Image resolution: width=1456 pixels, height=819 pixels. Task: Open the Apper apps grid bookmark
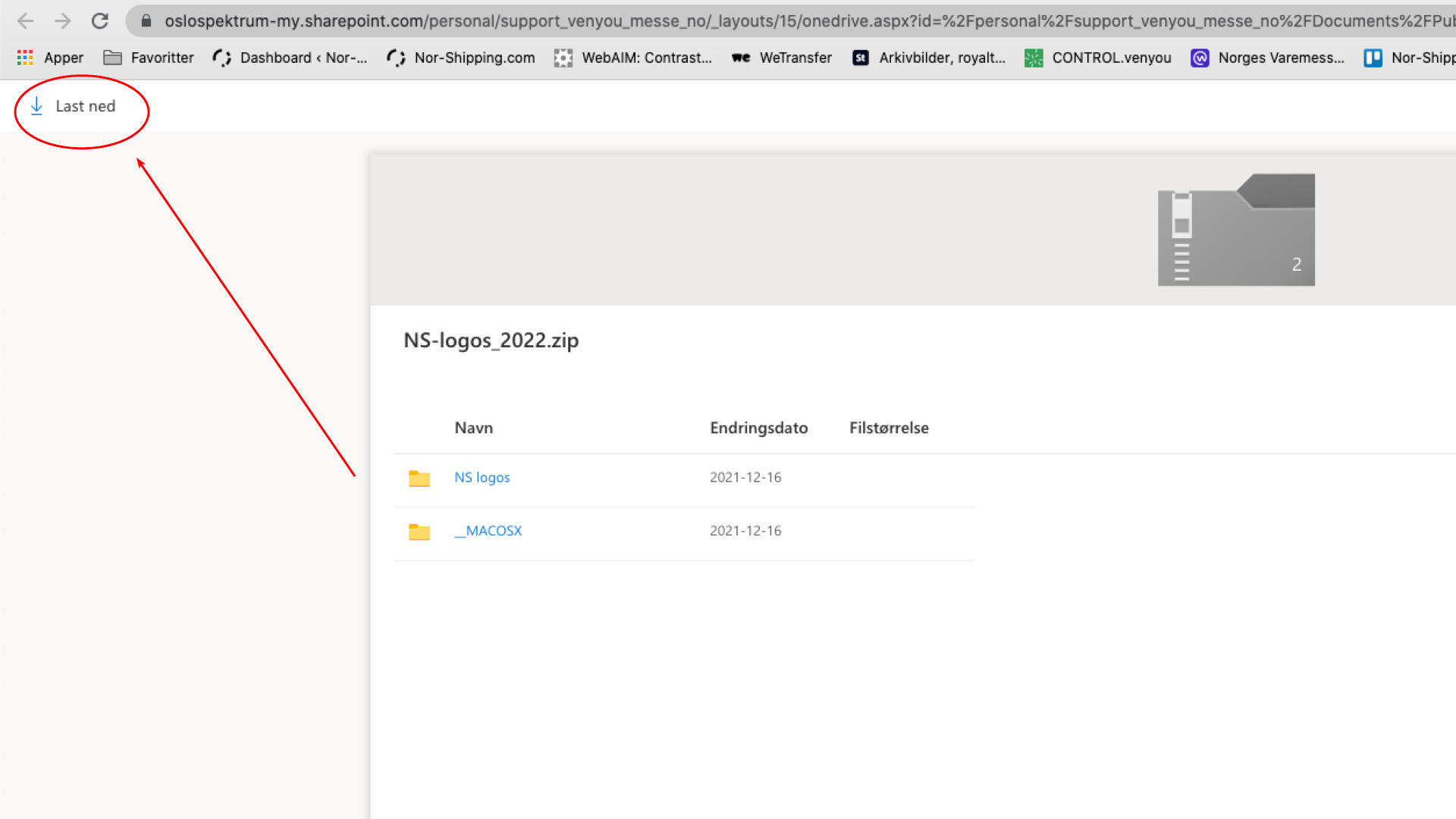point(50,58)
